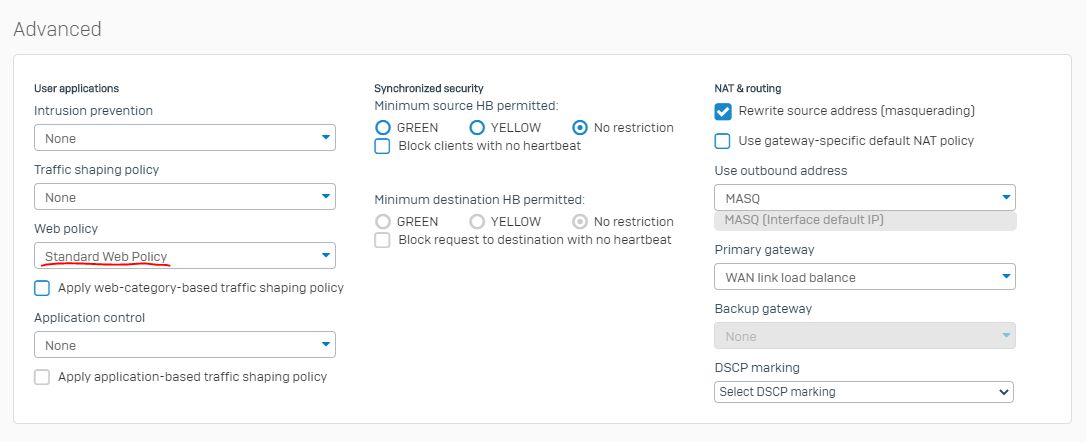Open the Traffic shaping policy dropdown
The image size is (1086, 442).
point(185,197)
